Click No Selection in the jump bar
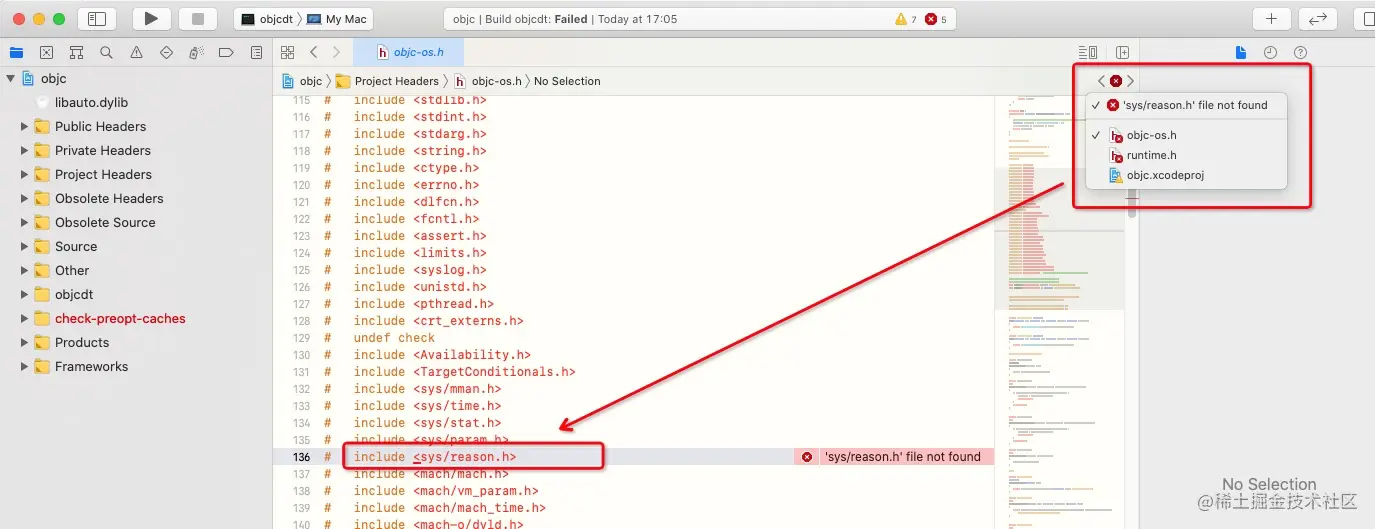 coord(567,81)
